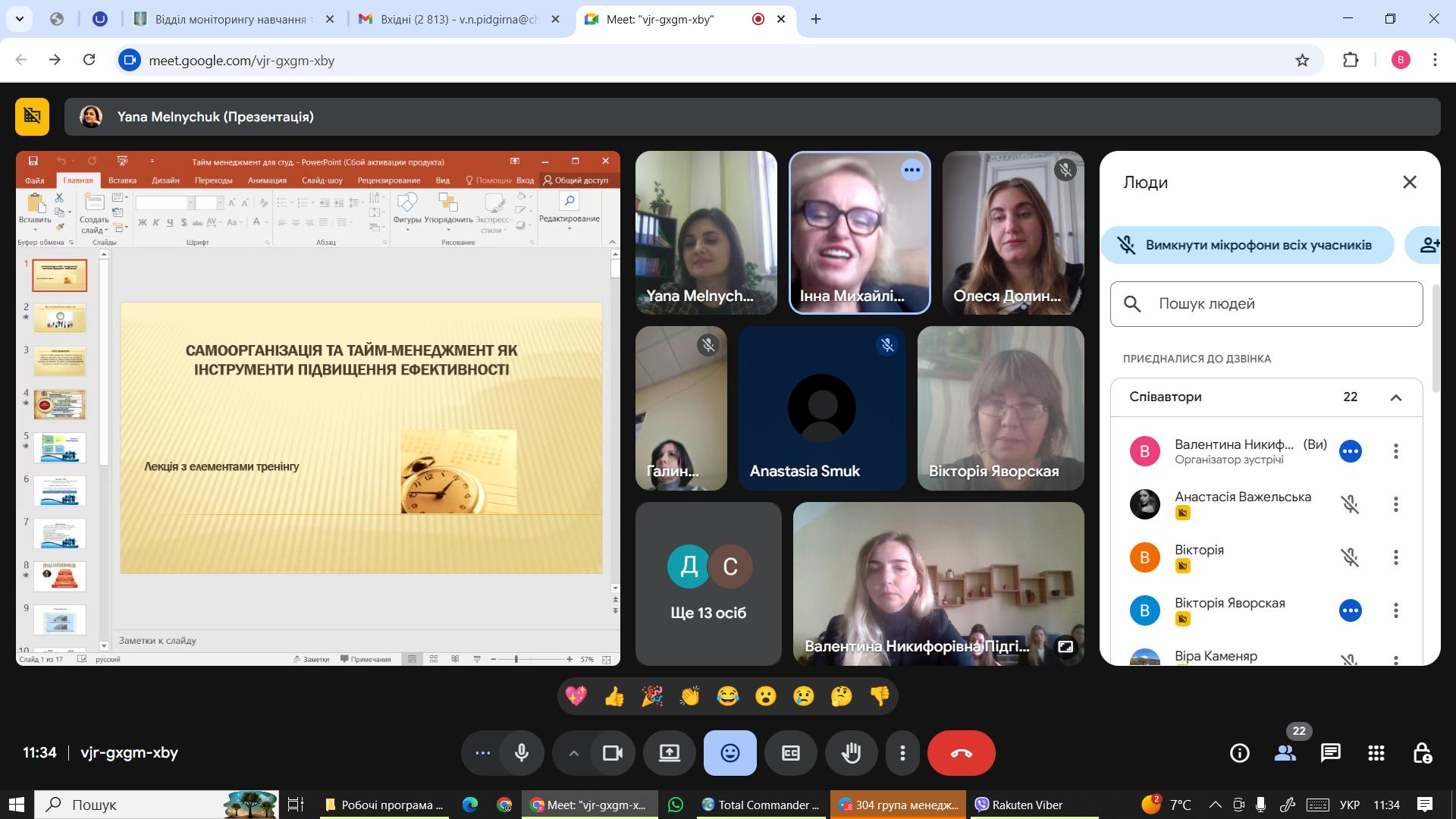
Task: Click the raise hand icon
Action: 851,753
